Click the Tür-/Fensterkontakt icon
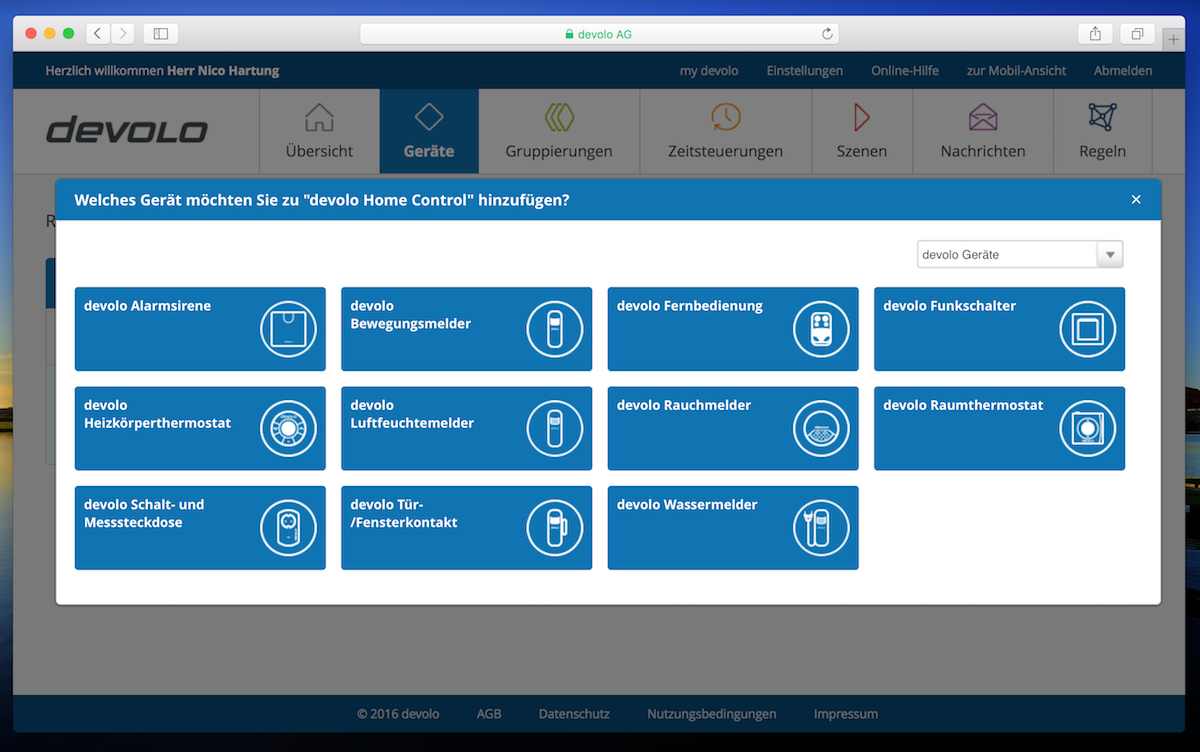1200x752 pixels. 555,528
